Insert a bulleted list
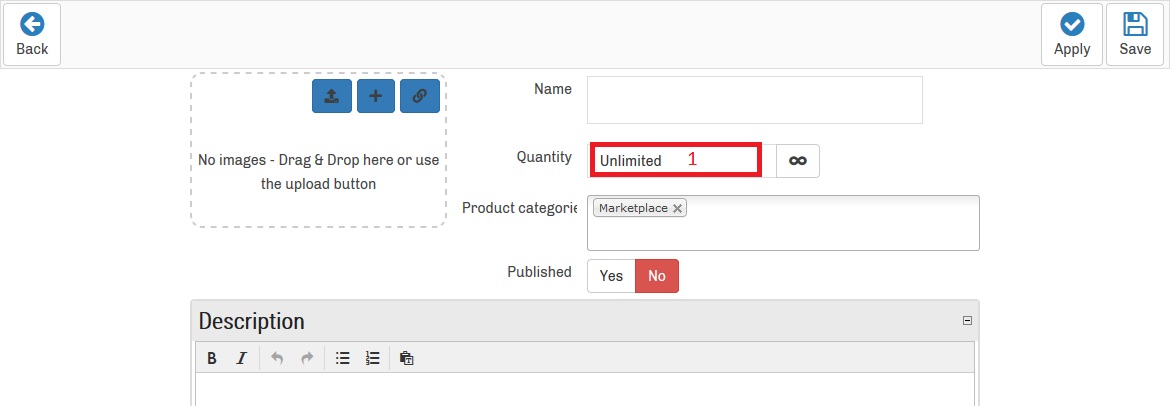The width and height of the screenshot is (1170, 406). 343,358
